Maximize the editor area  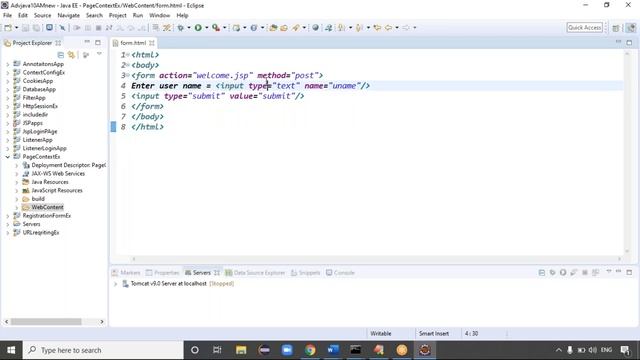(629, 42)
